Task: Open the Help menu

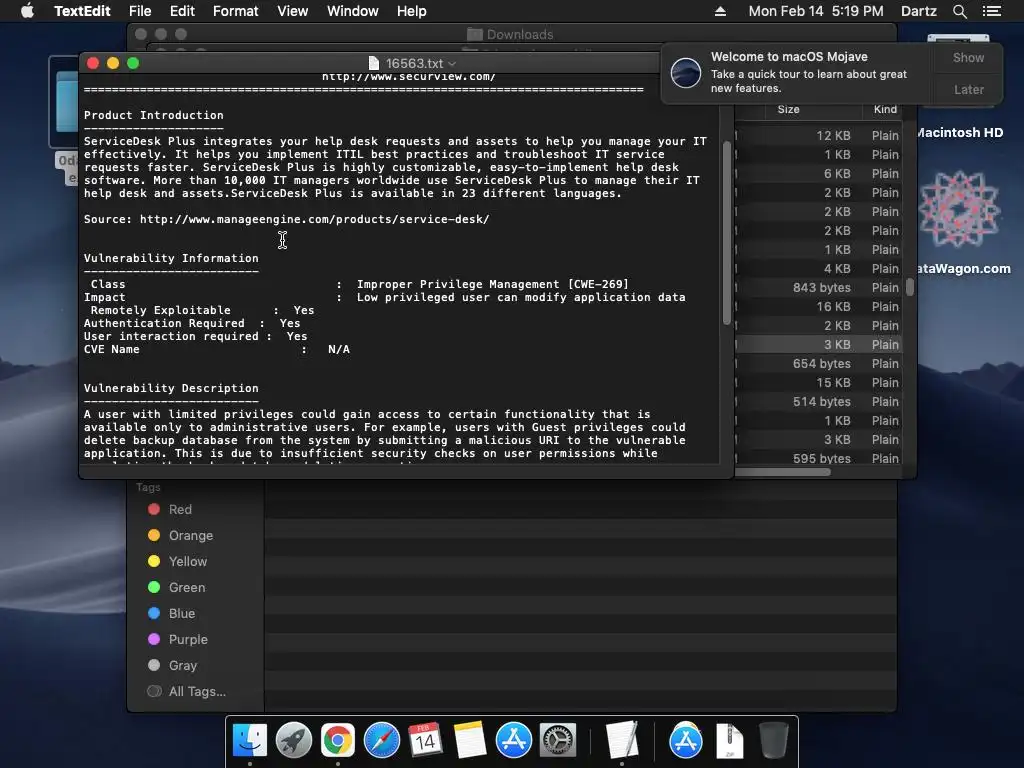Action: (x=411, y=11)
